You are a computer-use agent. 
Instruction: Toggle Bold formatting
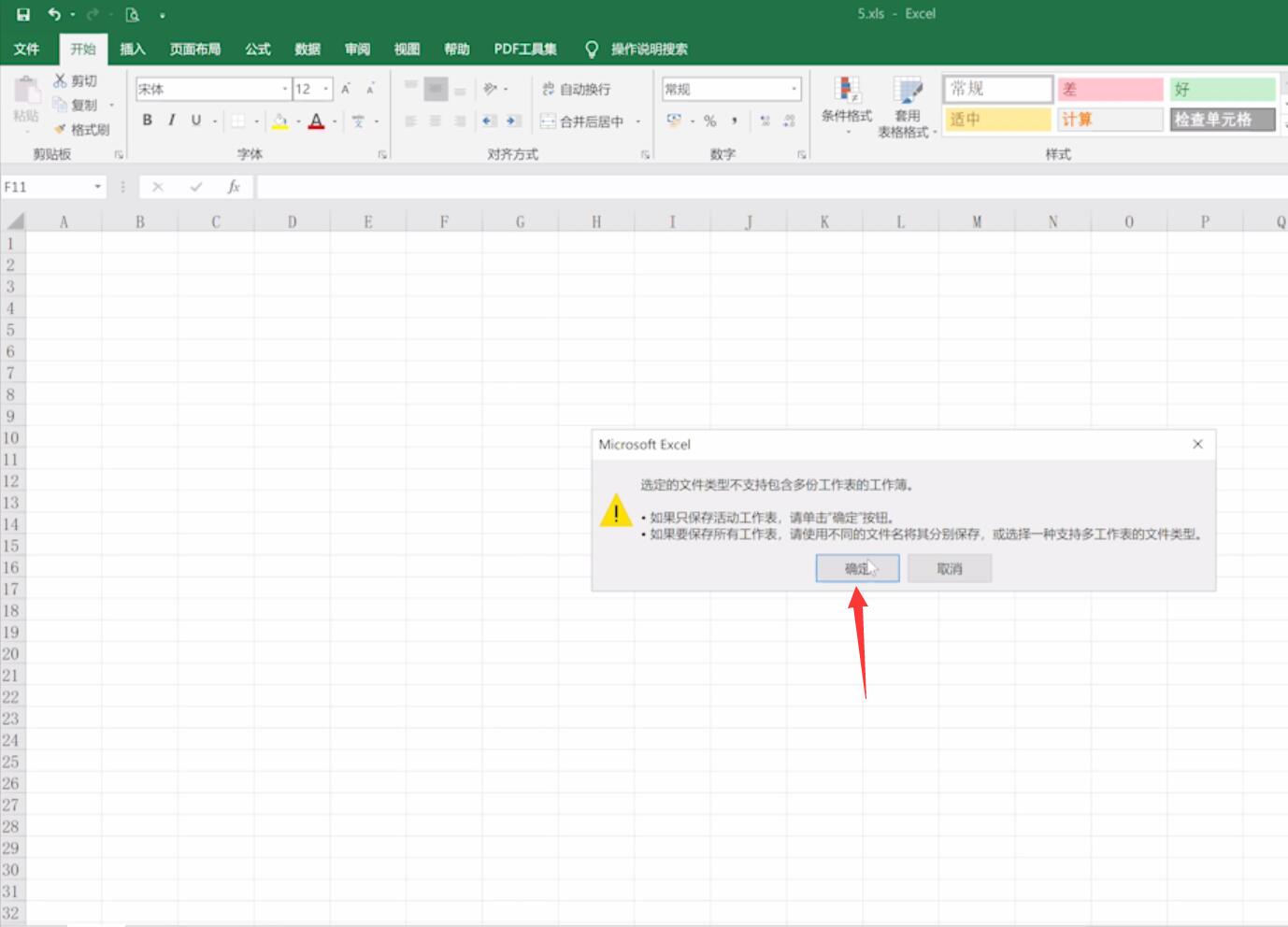pyautogui.click(x=147, y=121)
